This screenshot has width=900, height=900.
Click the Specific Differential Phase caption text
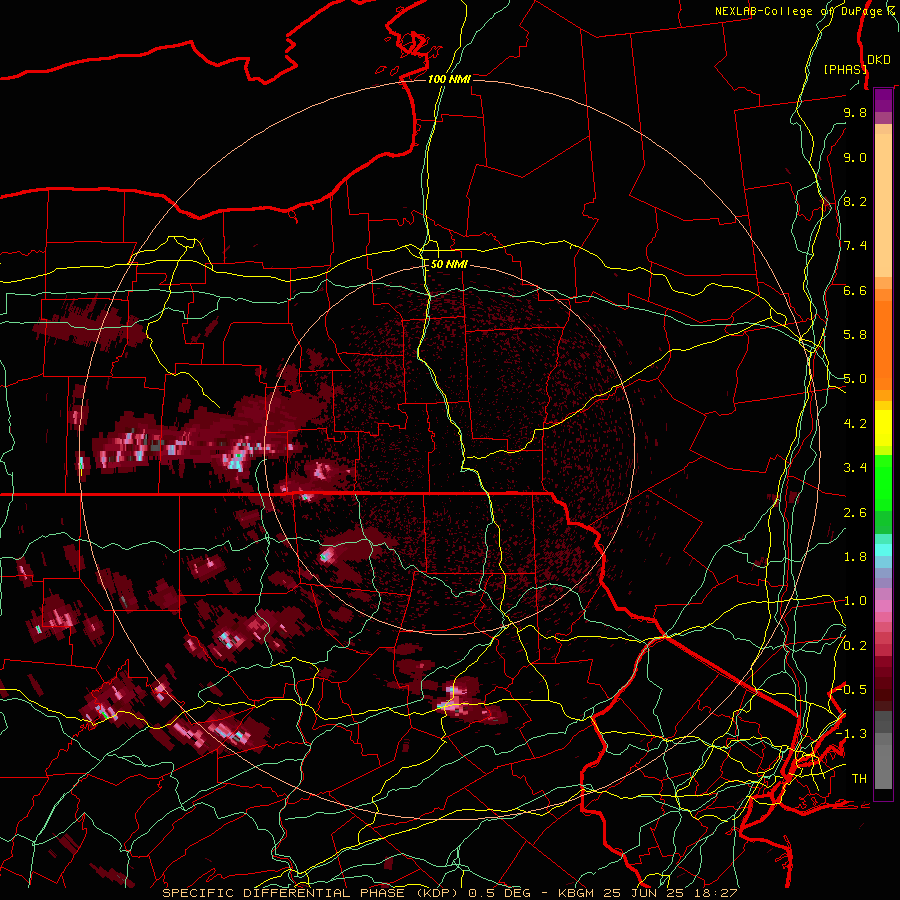click(x=449, y=893)
